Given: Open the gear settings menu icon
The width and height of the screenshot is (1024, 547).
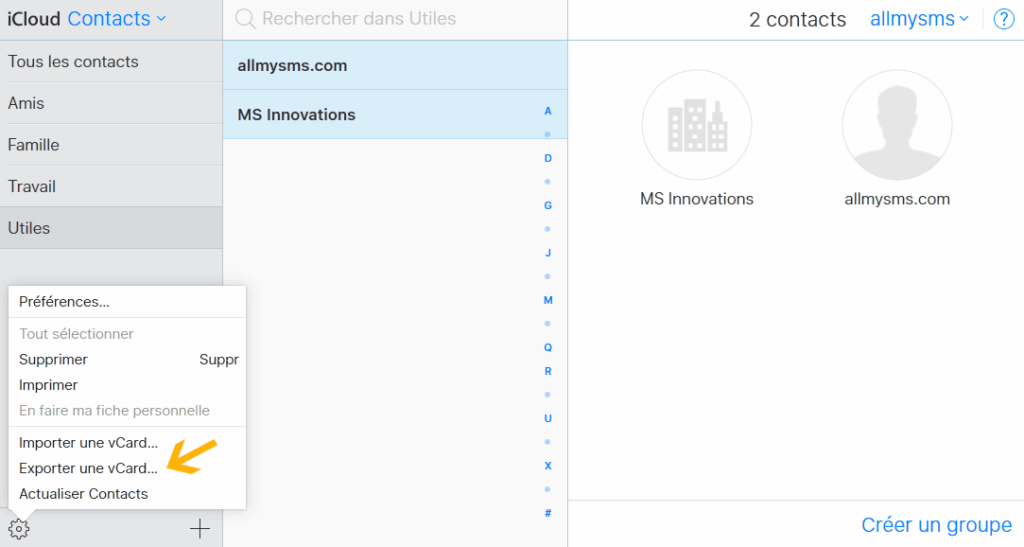Looking at the screenshot, I should (19, 529).
